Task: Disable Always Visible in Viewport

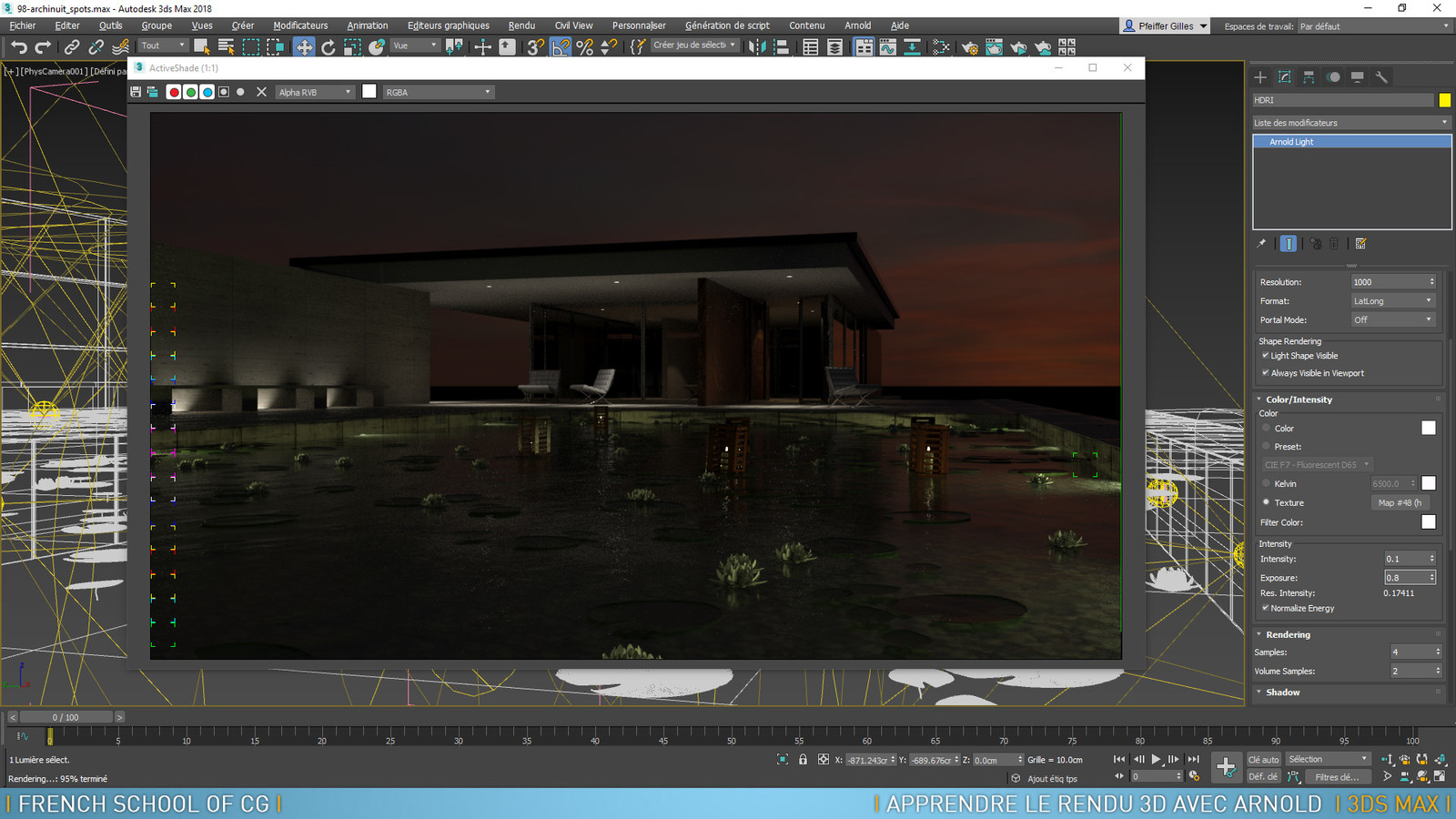Action: [1265, 373]
